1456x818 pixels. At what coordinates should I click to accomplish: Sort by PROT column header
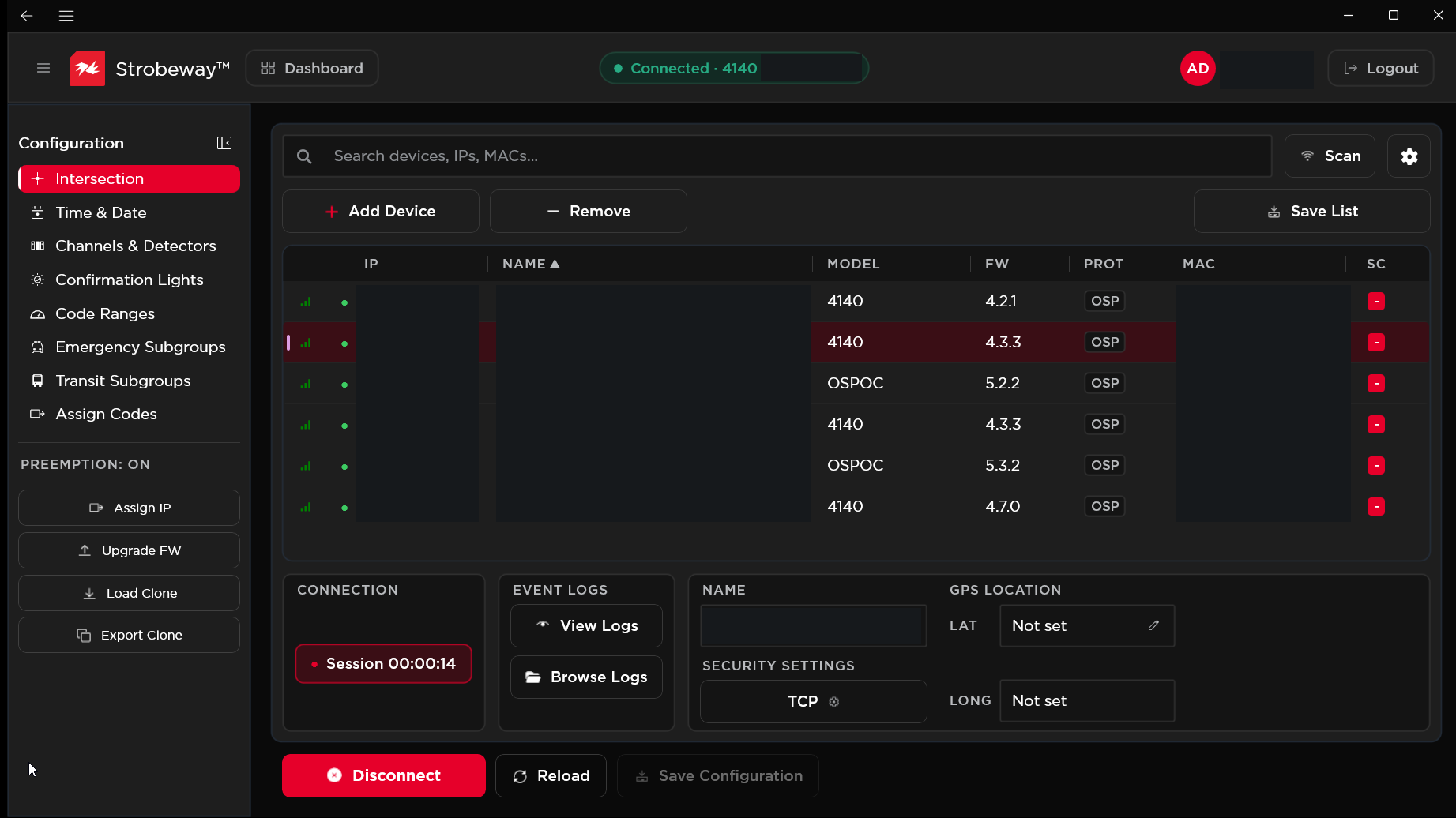coord(1104,264)
